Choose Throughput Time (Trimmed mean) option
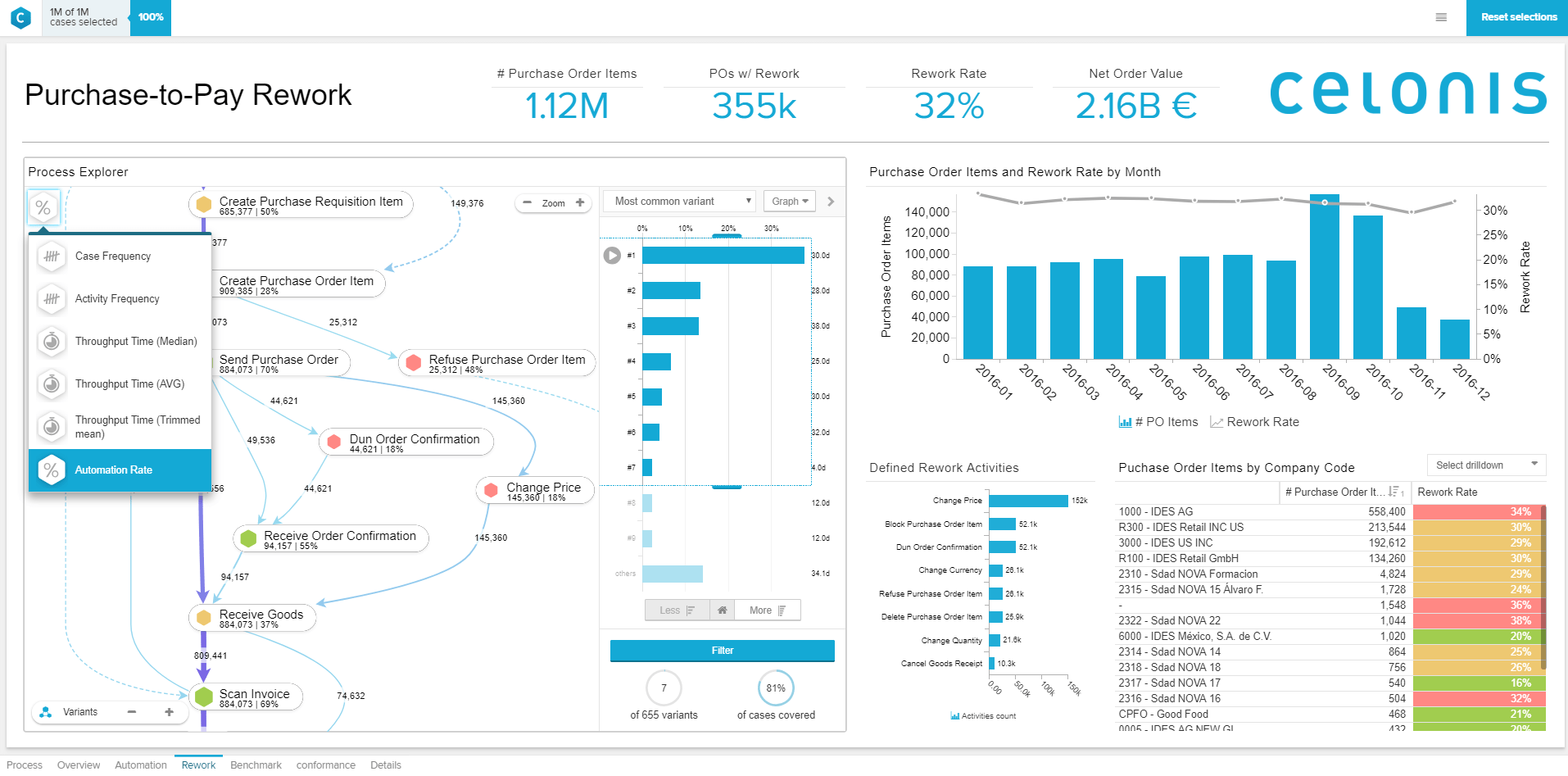This screenshot has height=776, width=1568. tap(120, 427)
